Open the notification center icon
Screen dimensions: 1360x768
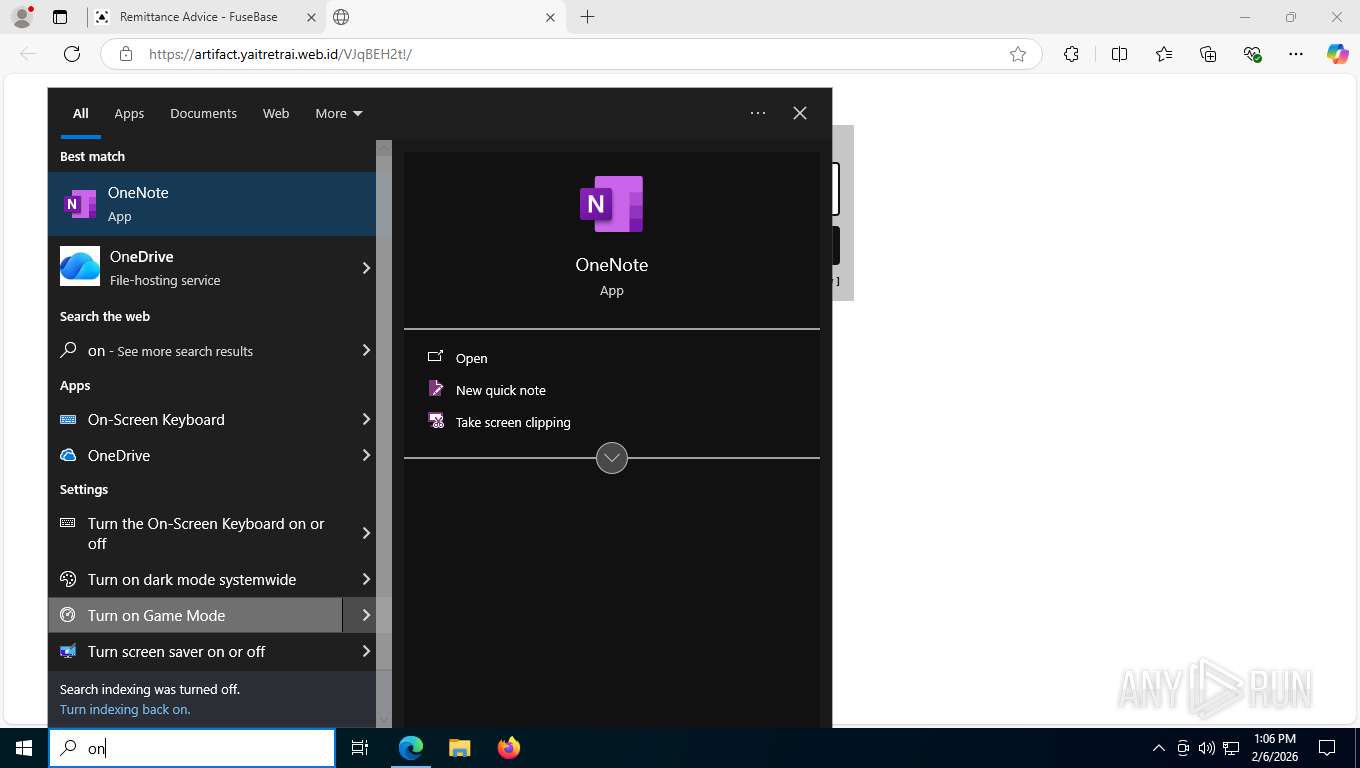[1327, 748]
